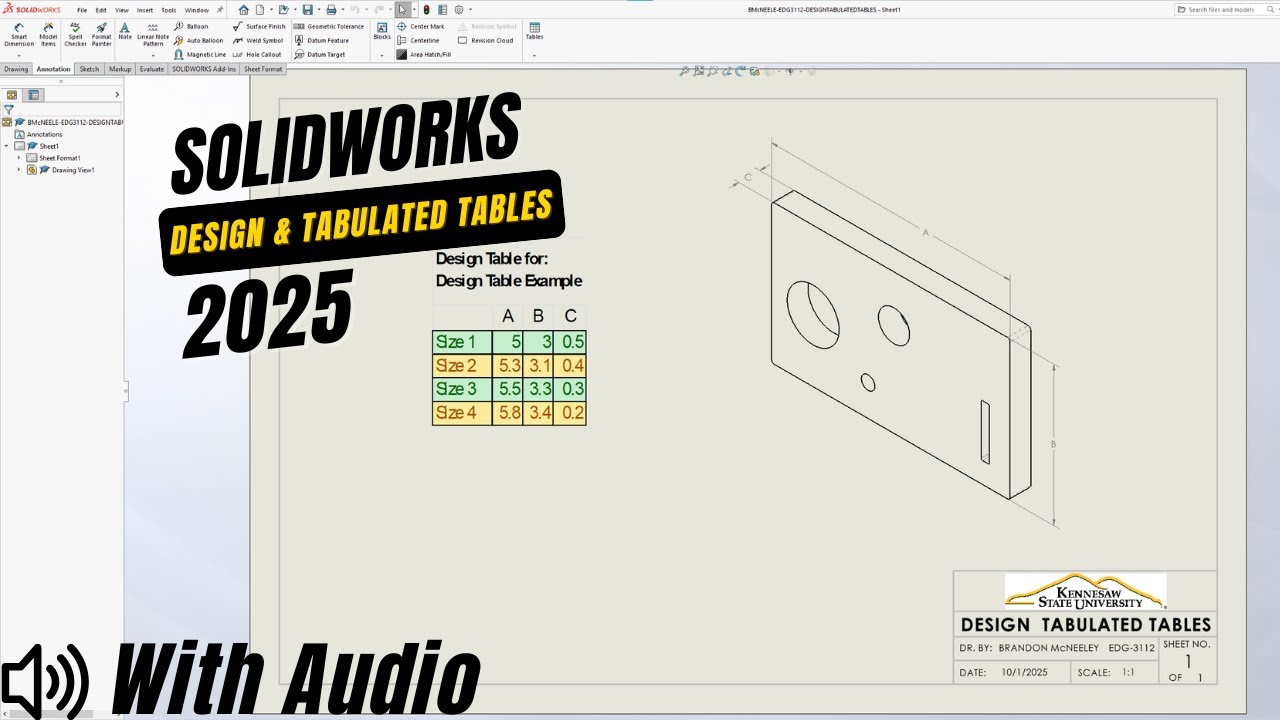This screenshot has height=720, width=1280.
Task: Insert a Note annotation
Action: click(125, 30)
